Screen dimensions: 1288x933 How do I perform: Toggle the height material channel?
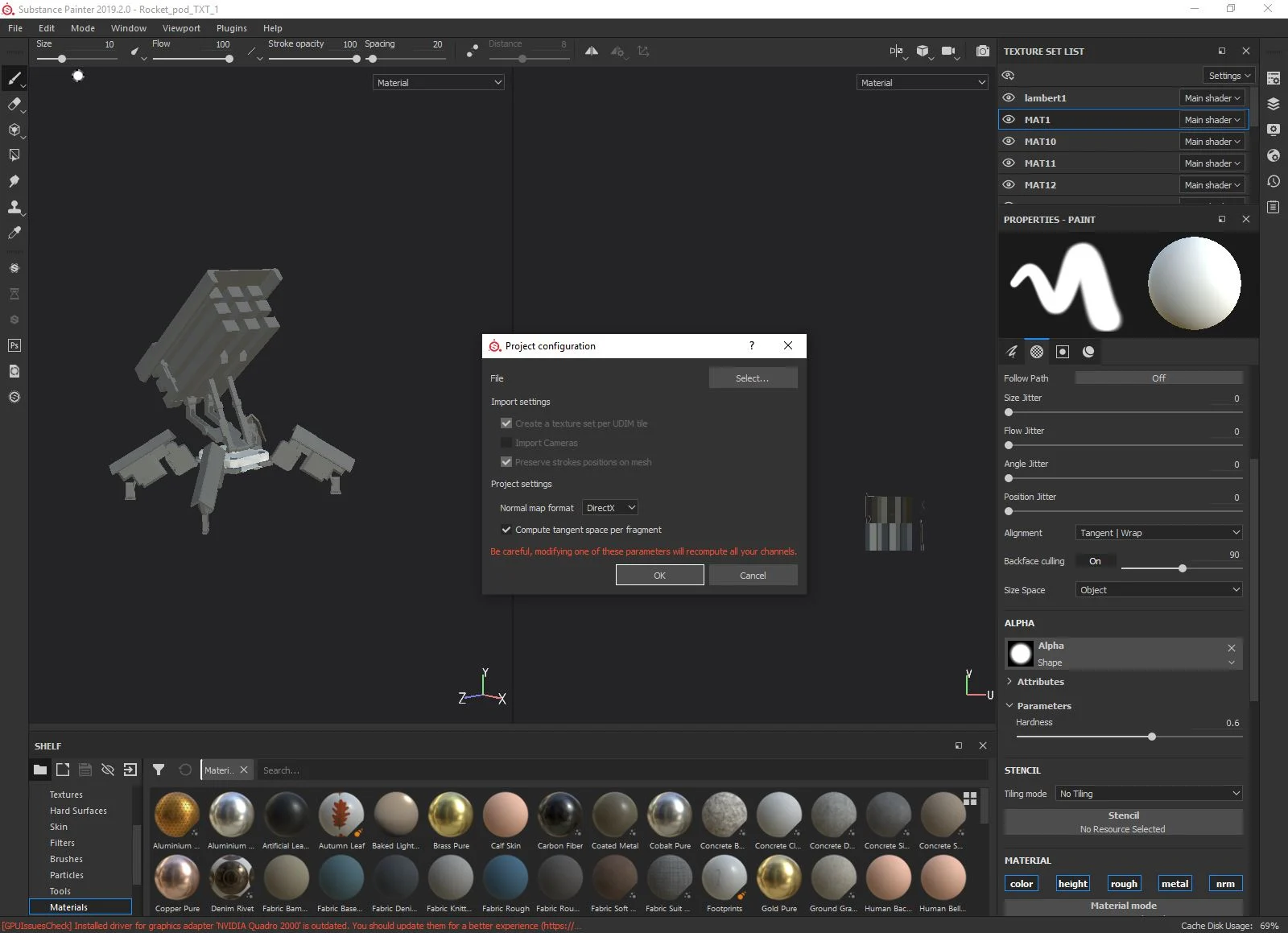1072,883
